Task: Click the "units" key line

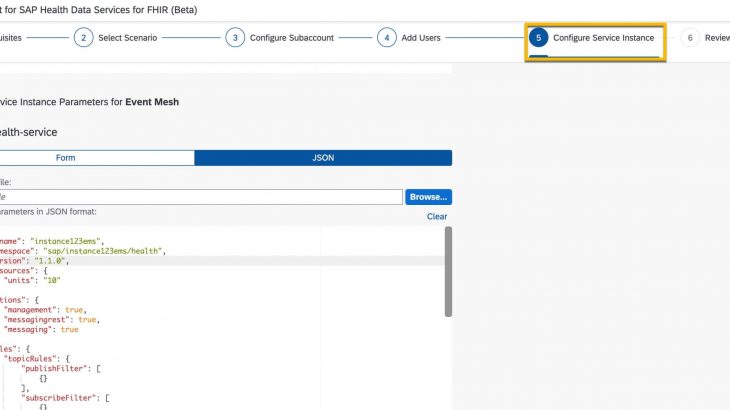Action: point(32,280)
